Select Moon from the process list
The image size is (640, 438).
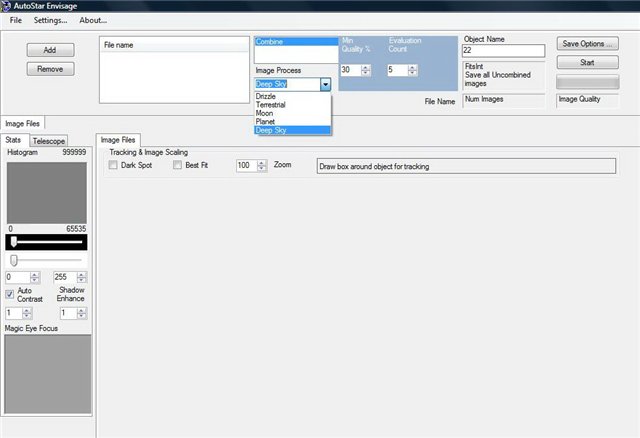[266, 114]
